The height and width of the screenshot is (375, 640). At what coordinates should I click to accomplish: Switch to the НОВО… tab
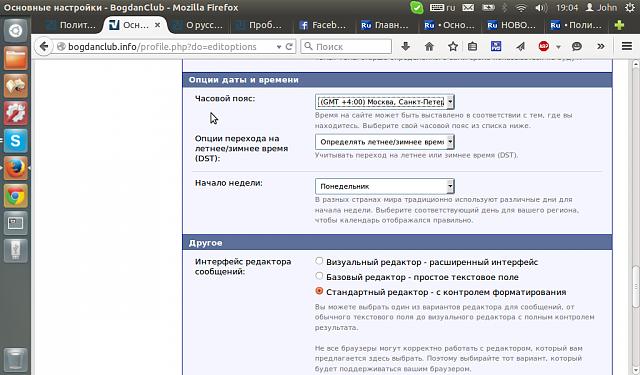coord(513,25)
